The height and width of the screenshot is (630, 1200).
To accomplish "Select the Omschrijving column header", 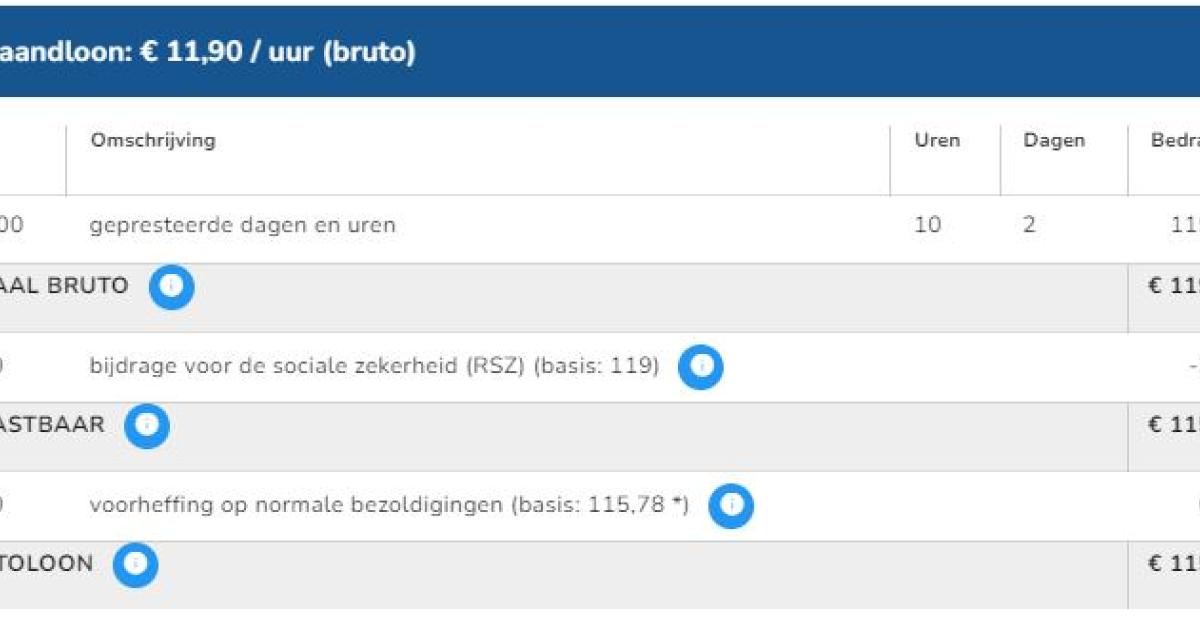I will pyautogui.click(x=153, y=140).
